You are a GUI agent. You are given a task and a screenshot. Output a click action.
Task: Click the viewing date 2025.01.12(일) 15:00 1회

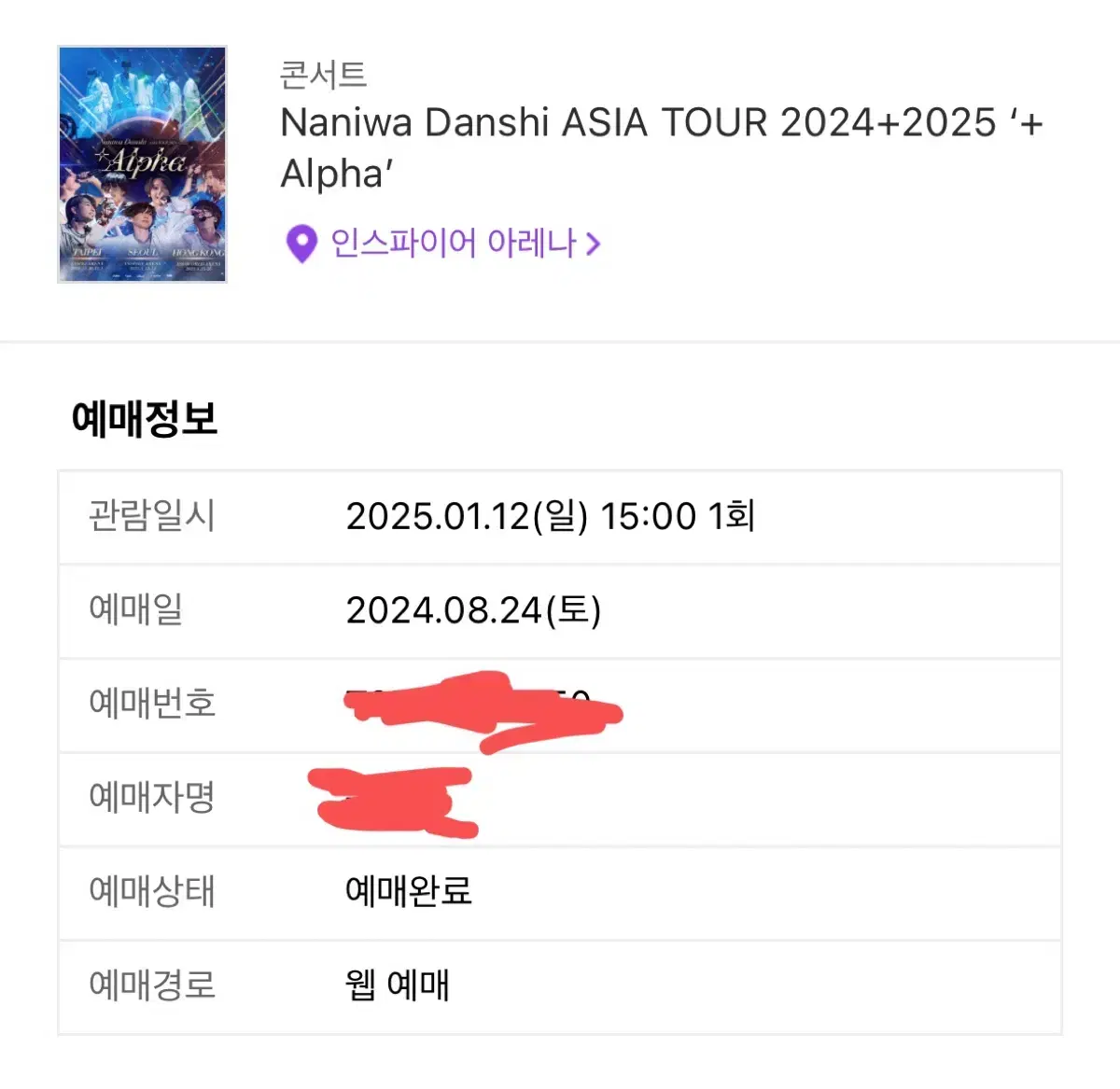(x=550, y=516)
